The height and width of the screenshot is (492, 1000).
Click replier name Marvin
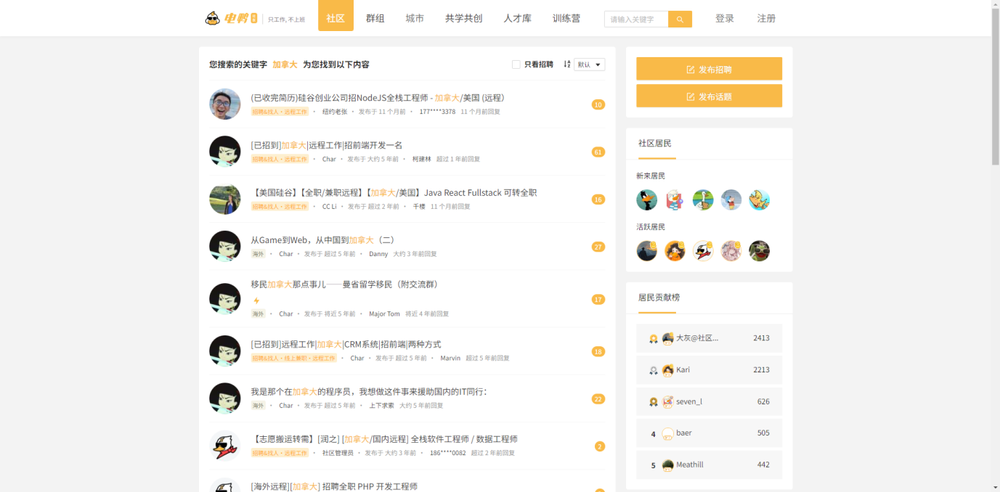click(450, 359)
